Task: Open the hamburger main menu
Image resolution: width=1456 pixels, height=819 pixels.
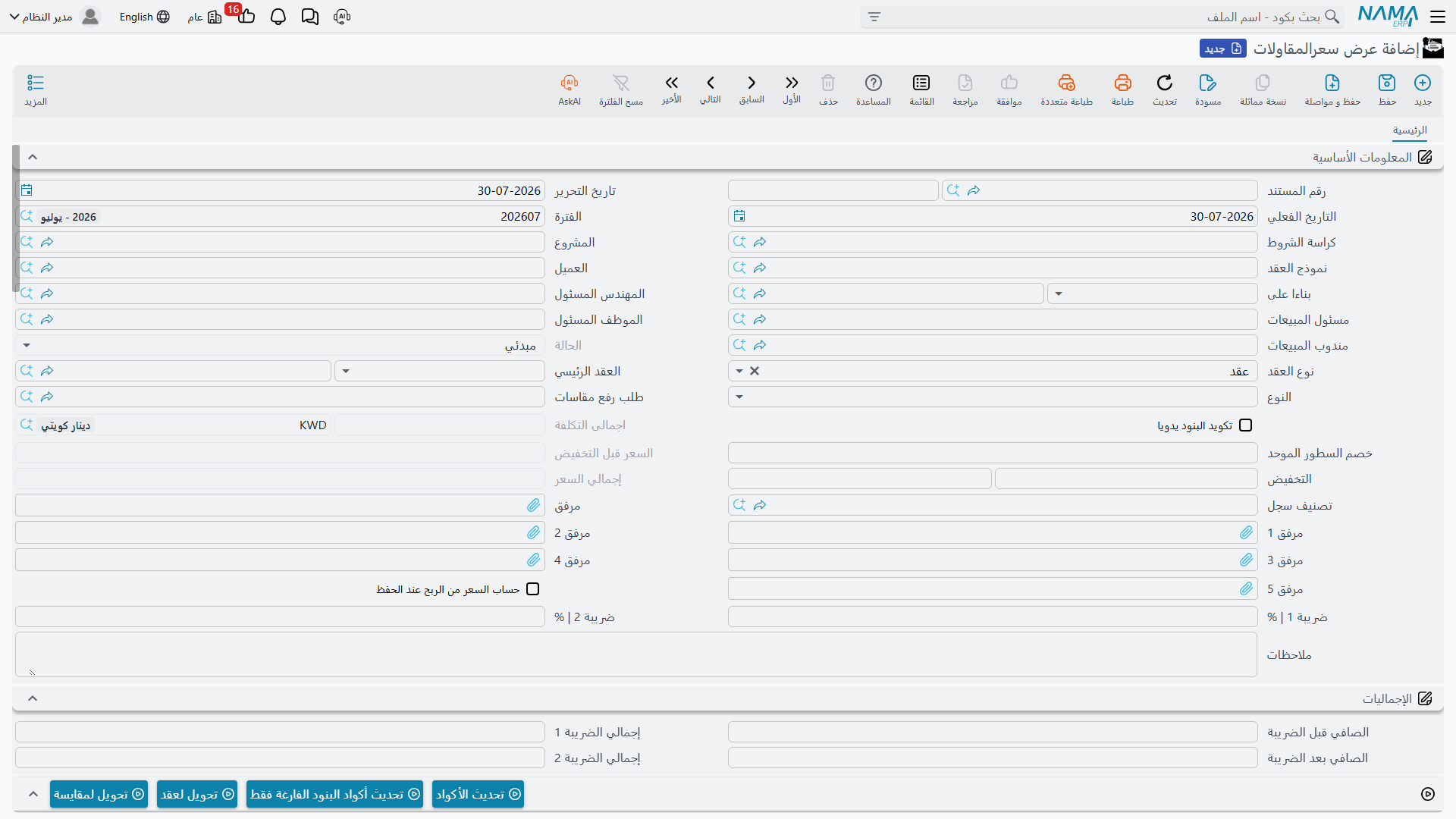Action: click(x=1437, y=17)
